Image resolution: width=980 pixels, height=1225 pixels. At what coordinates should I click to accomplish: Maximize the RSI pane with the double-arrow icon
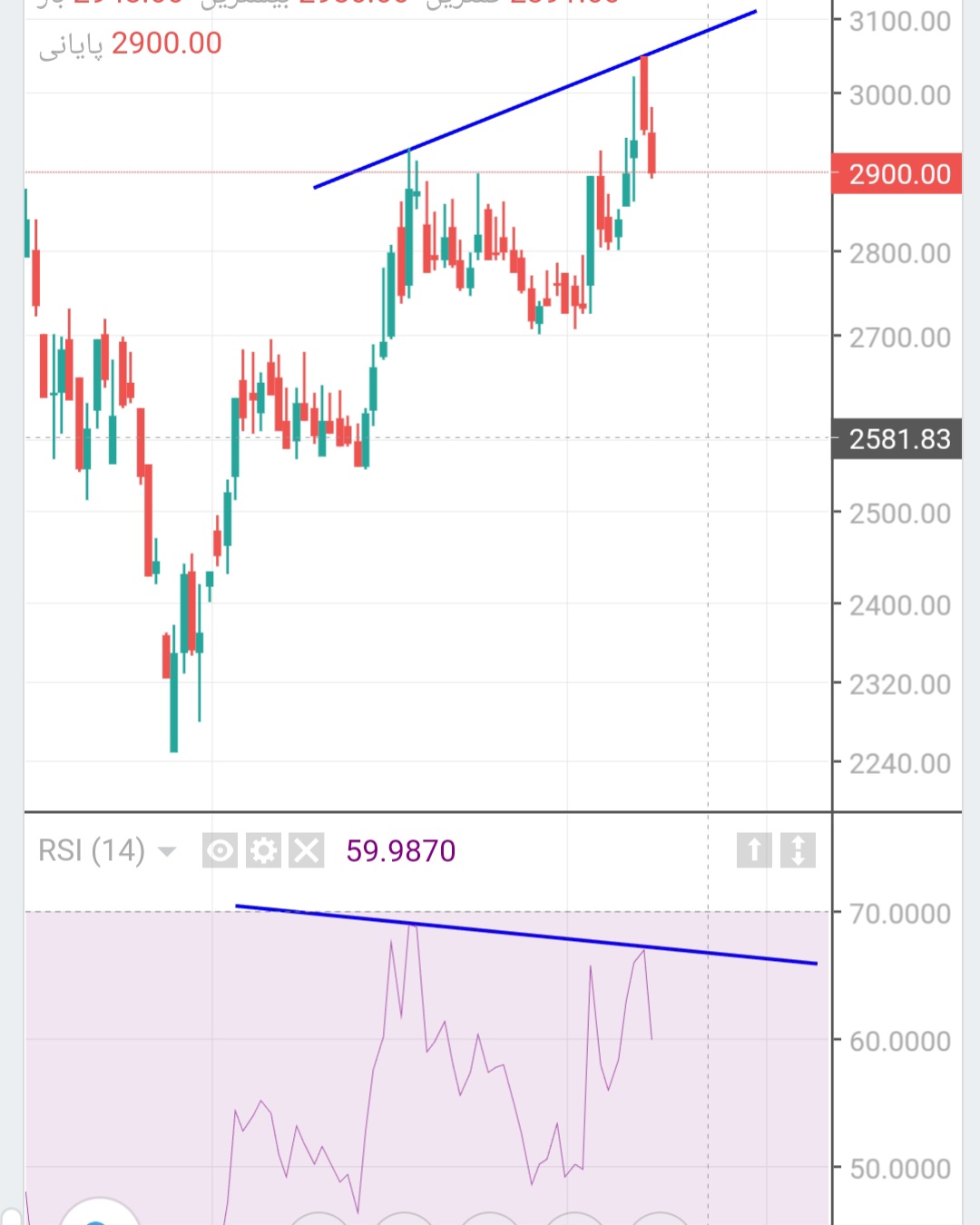798,850
